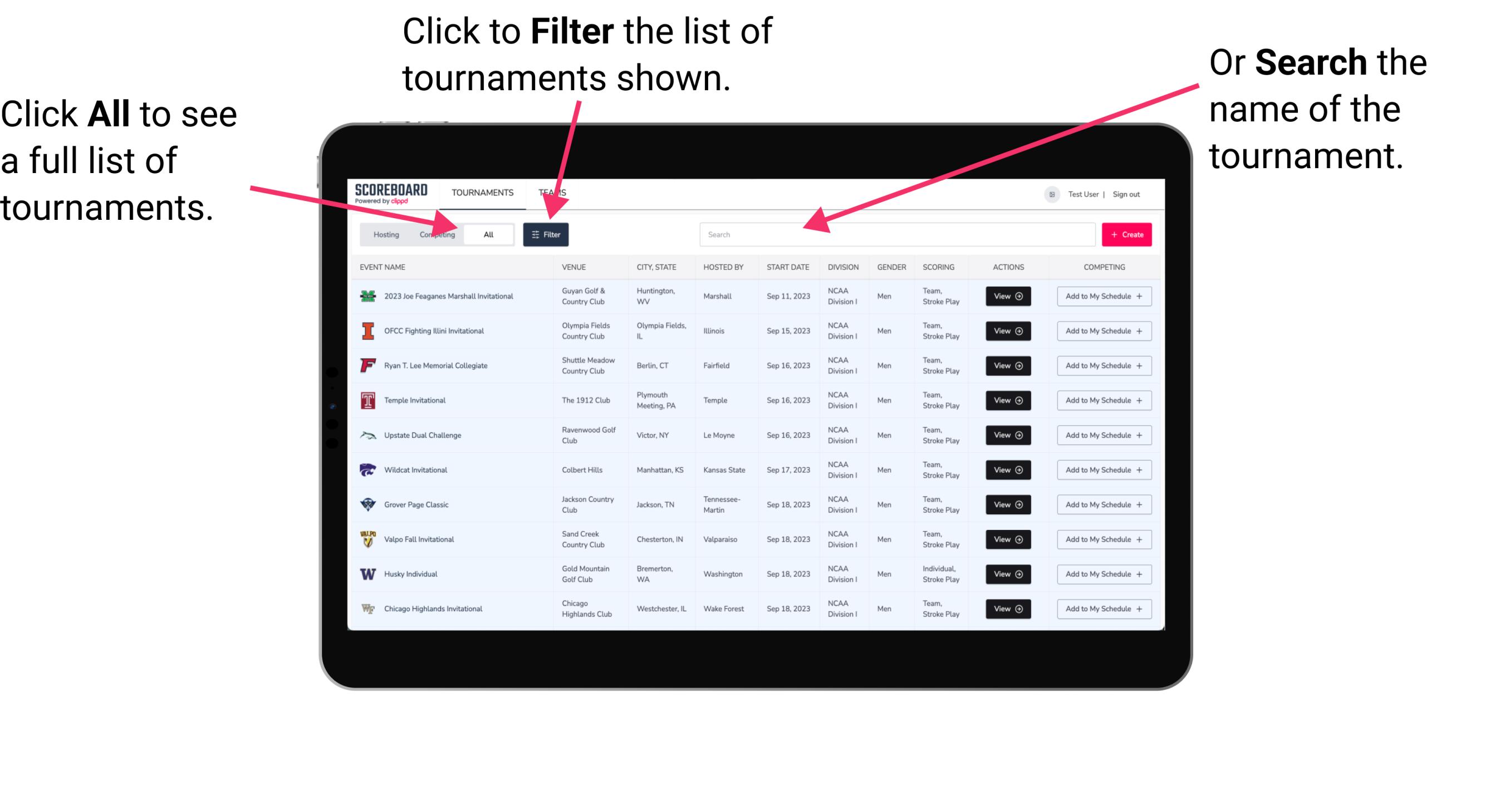
Task: Click the Create button
Action: coord(1127,234)
